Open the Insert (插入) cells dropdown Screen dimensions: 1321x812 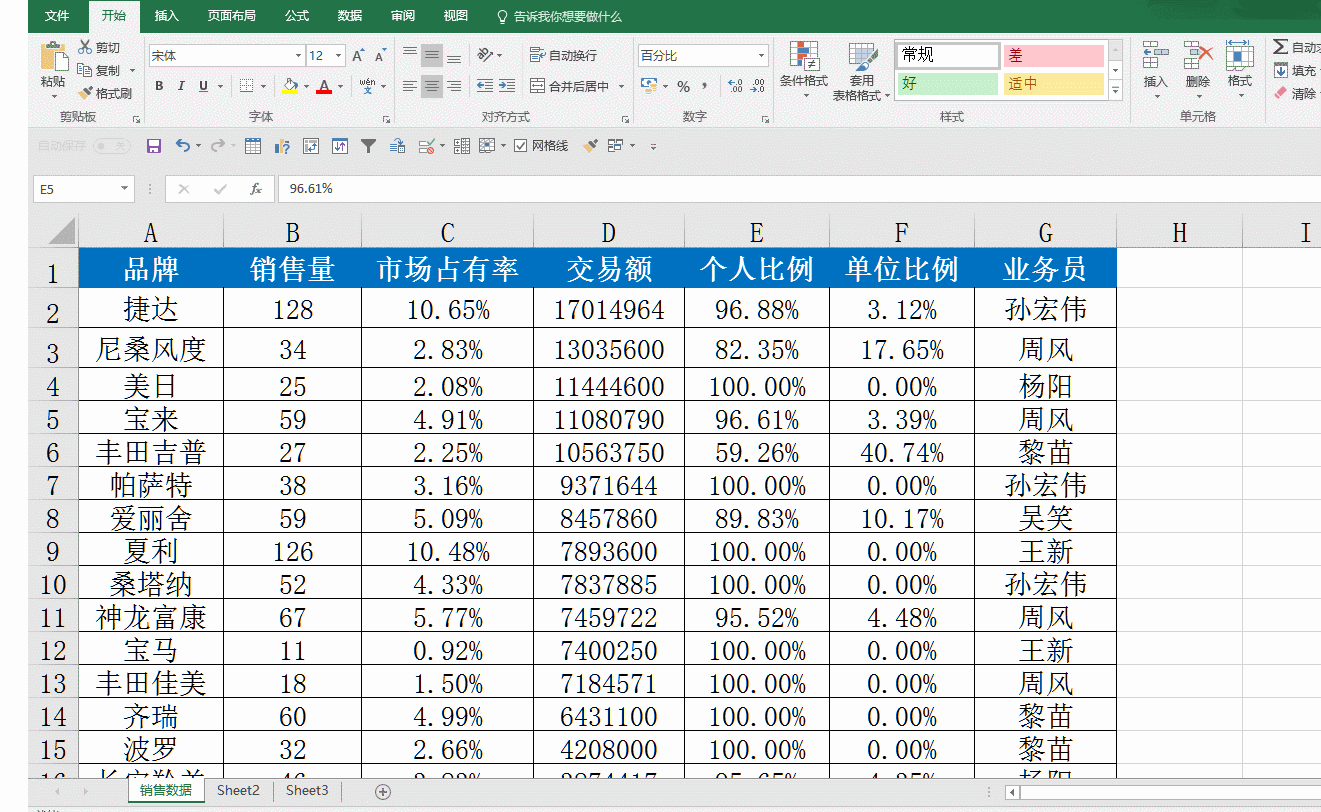click(1156, 68)
